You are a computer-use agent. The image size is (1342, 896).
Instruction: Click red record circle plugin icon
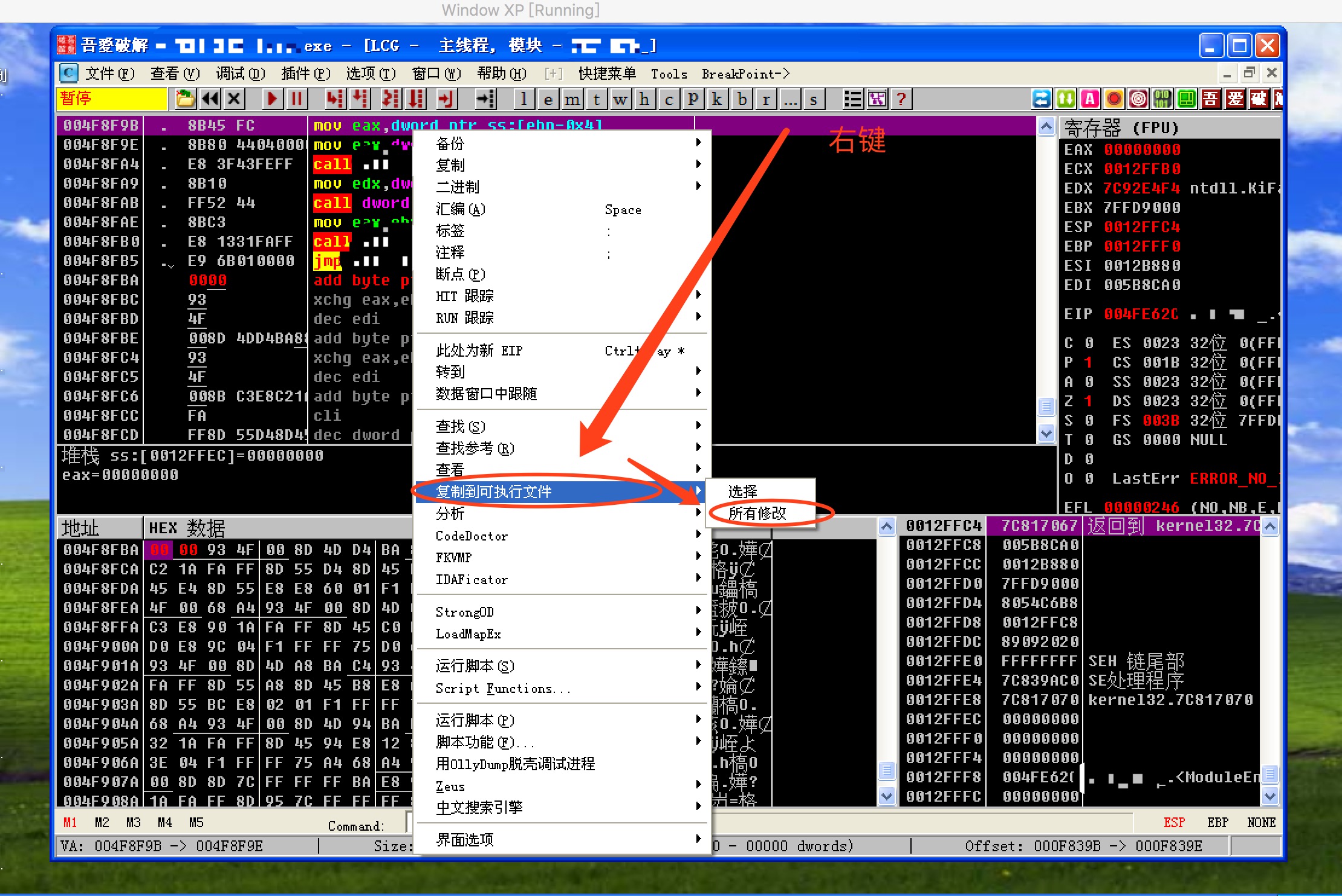(x=1114, y=99)
